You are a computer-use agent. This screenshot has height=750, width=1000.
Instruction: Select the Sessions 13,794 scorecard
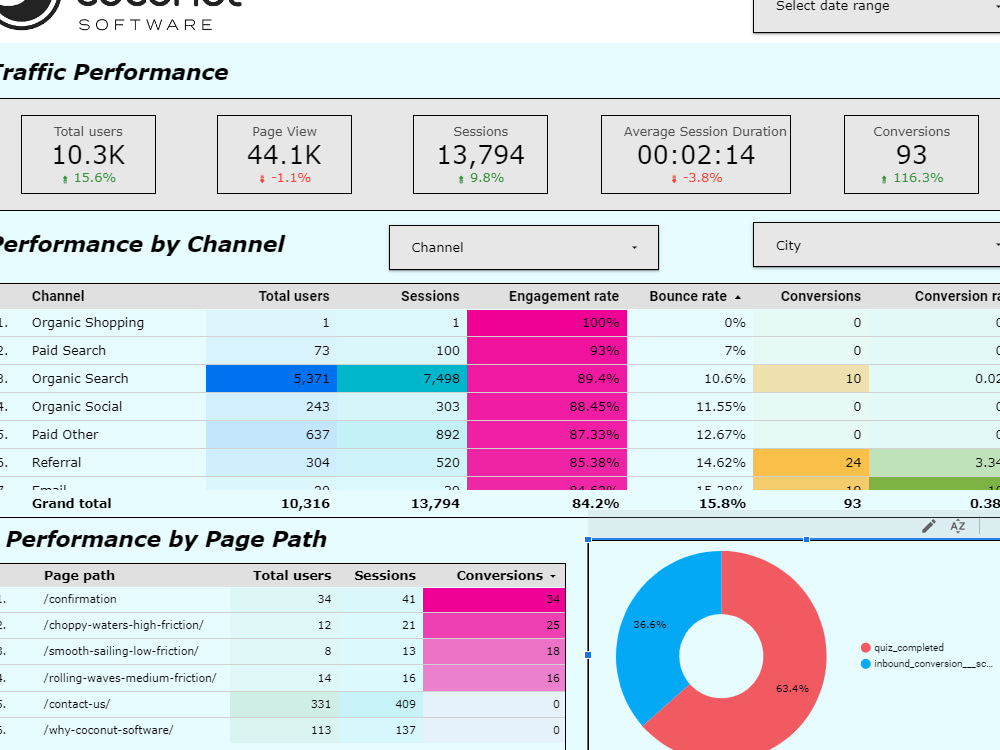coord(480,154)
